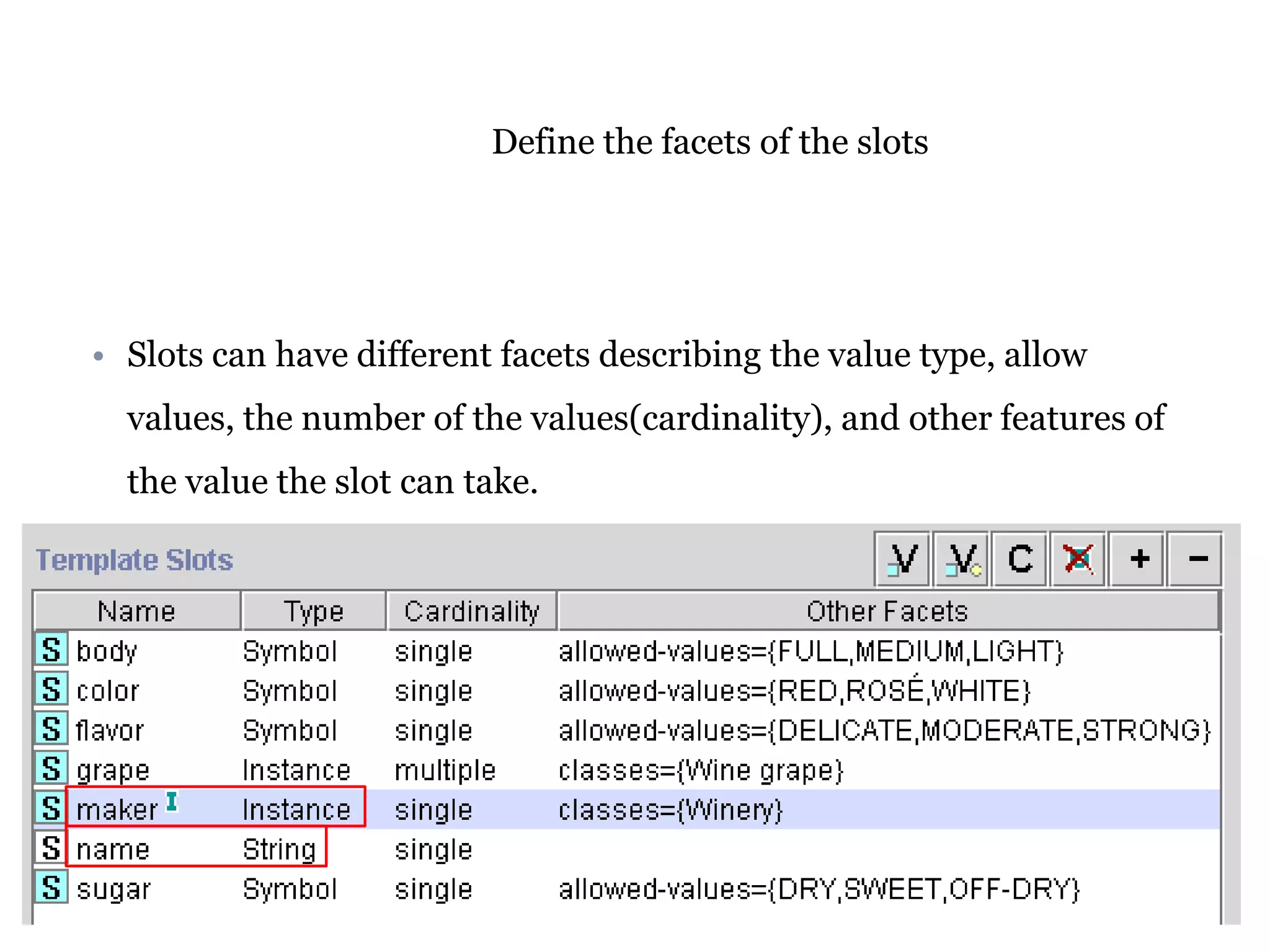Click the Remove slot minus button
Viewport: 1270px width, 952px height.
coord(1195,559)
